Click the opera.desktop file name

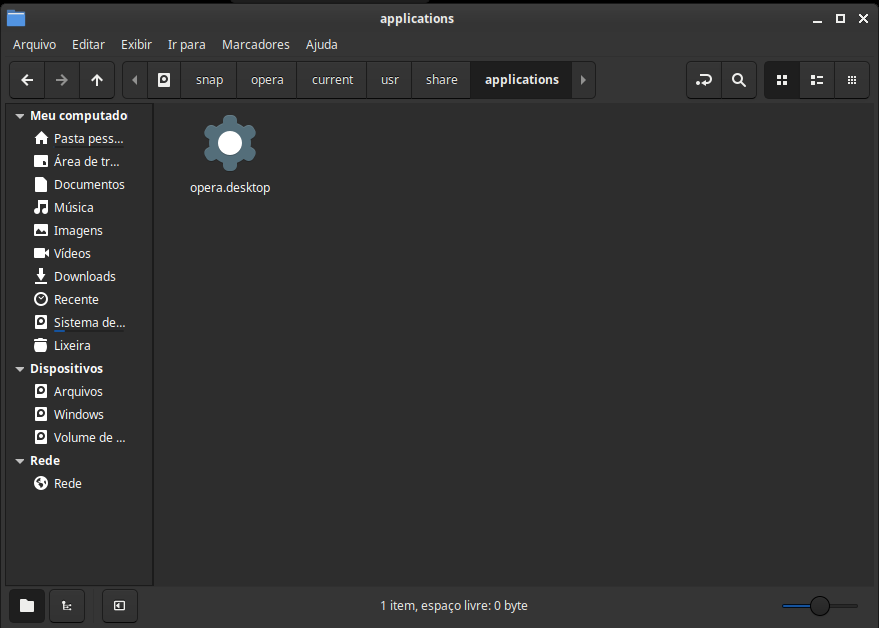click(230, 188)
